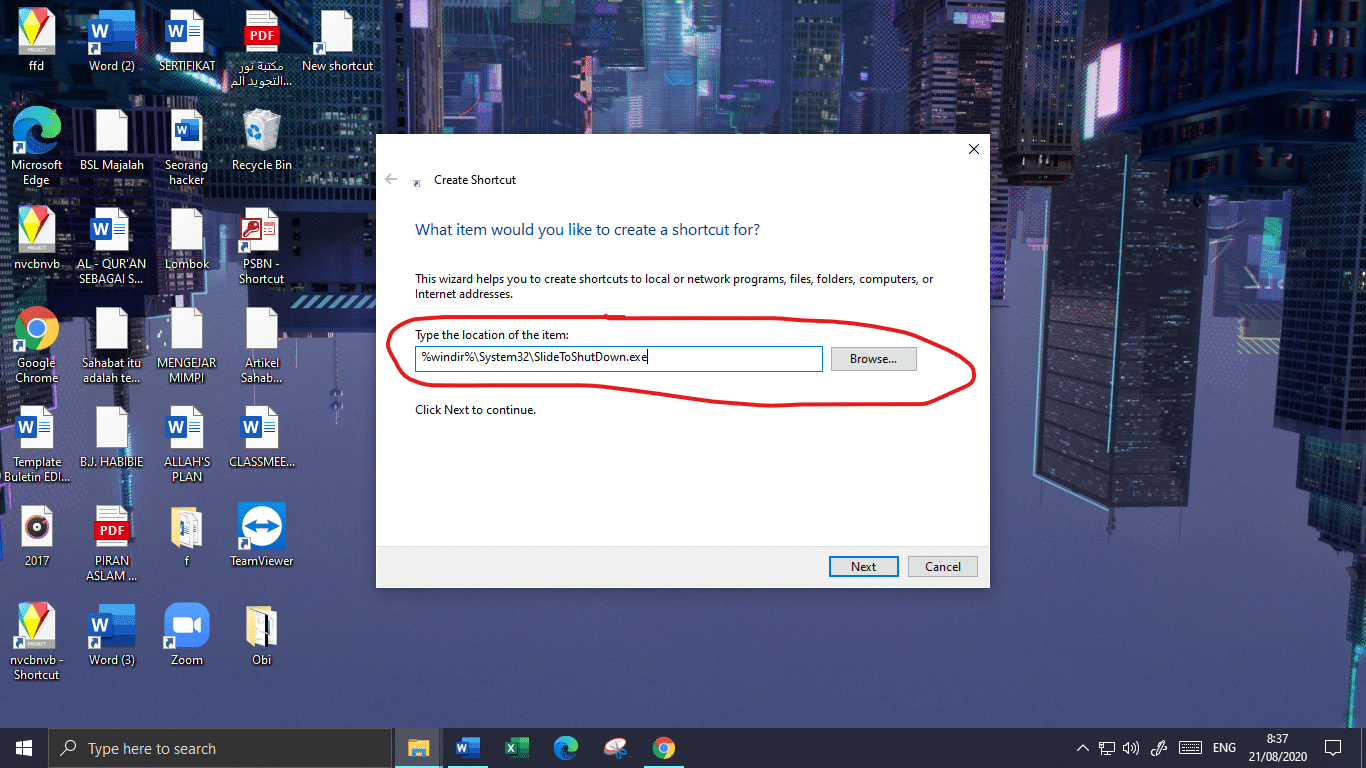
Task: Select the Obi folder icon
Action: click(262, 635)
